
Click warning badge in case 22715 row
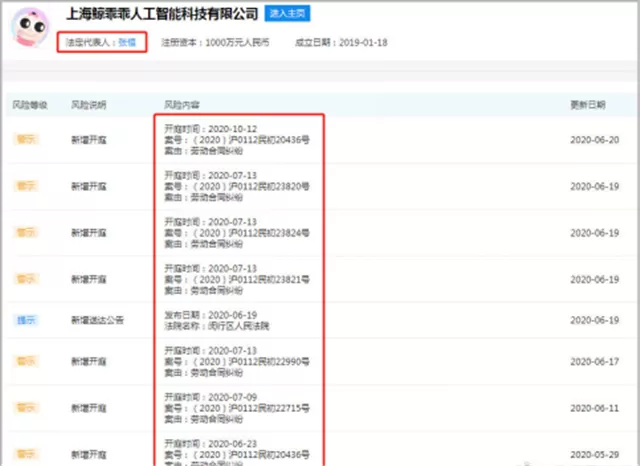26,408
